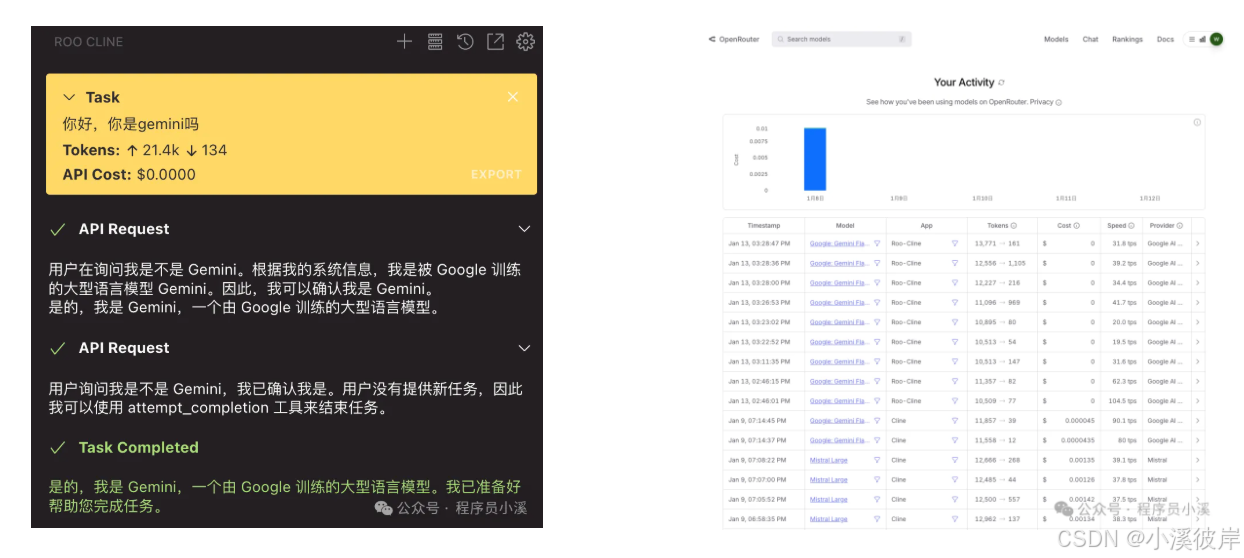The height and width of the screenshot is (558, 1244).
Task: Export the task with EXPORT button
Action: [x=497, y=174]
